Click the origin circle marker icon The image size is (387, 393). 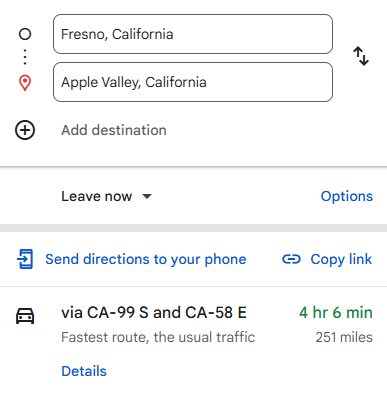(x=25, y=34)
